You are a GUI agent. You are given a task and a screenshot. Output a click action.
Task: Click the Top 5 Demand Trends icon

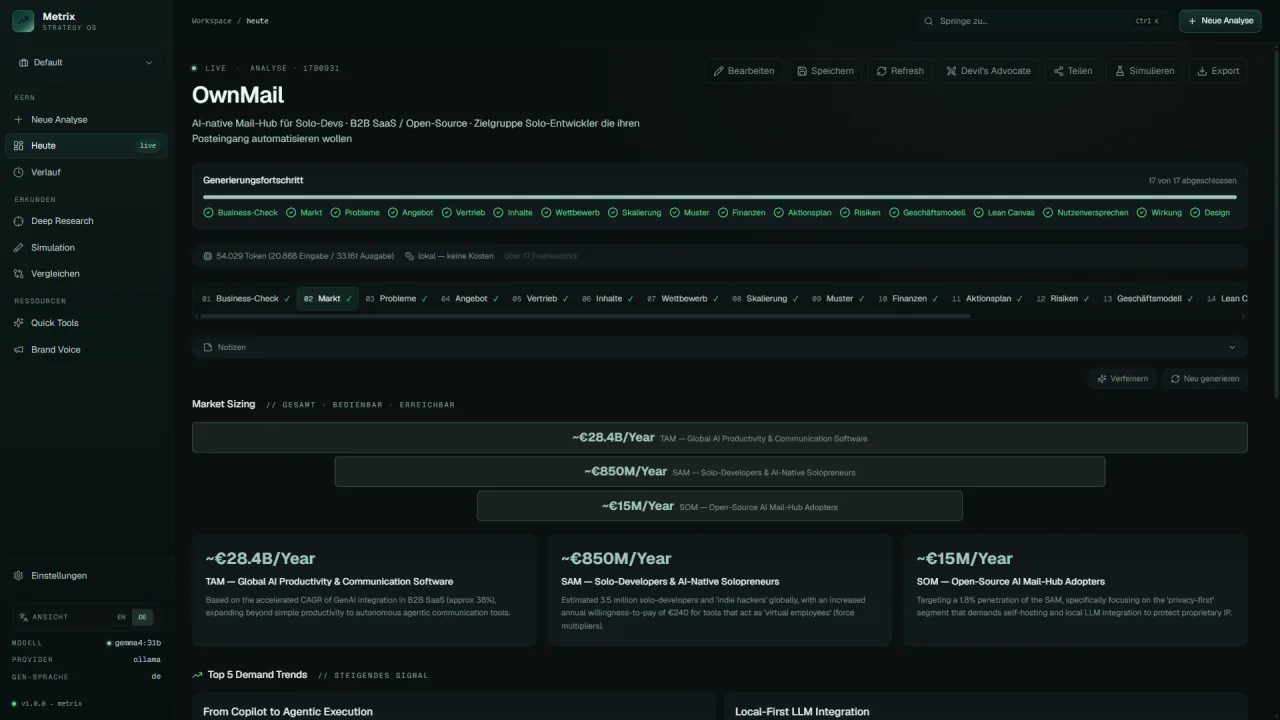[198, 675]
